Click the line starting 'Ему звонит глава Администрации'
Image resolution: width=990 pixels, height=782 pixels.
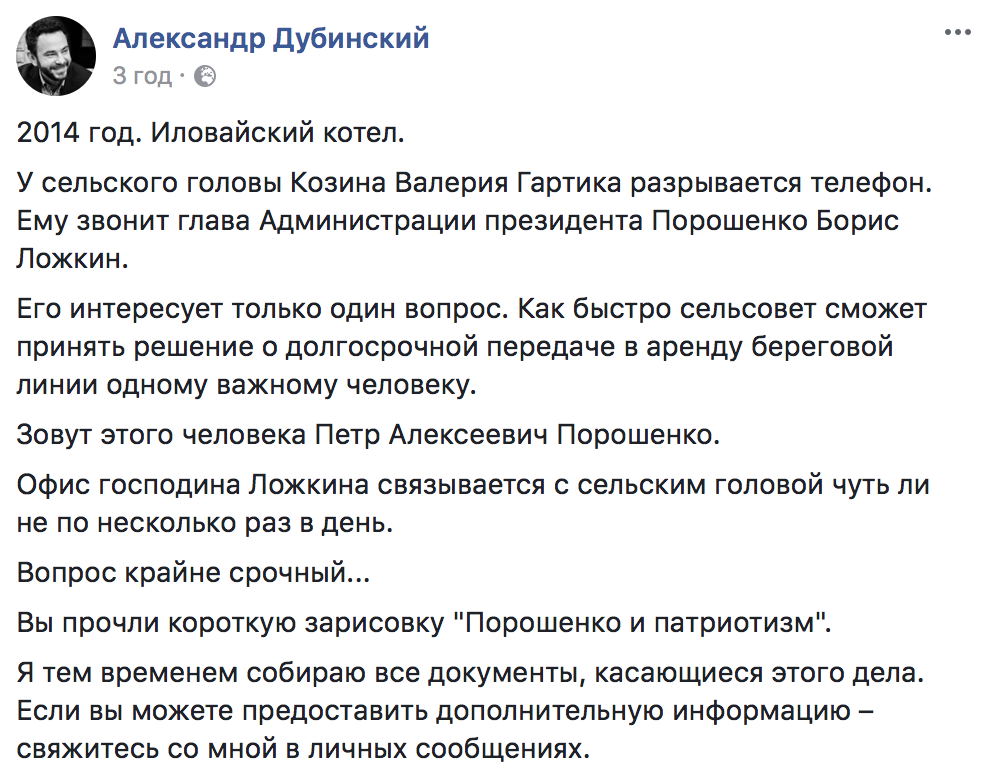[x=458, y=221]
